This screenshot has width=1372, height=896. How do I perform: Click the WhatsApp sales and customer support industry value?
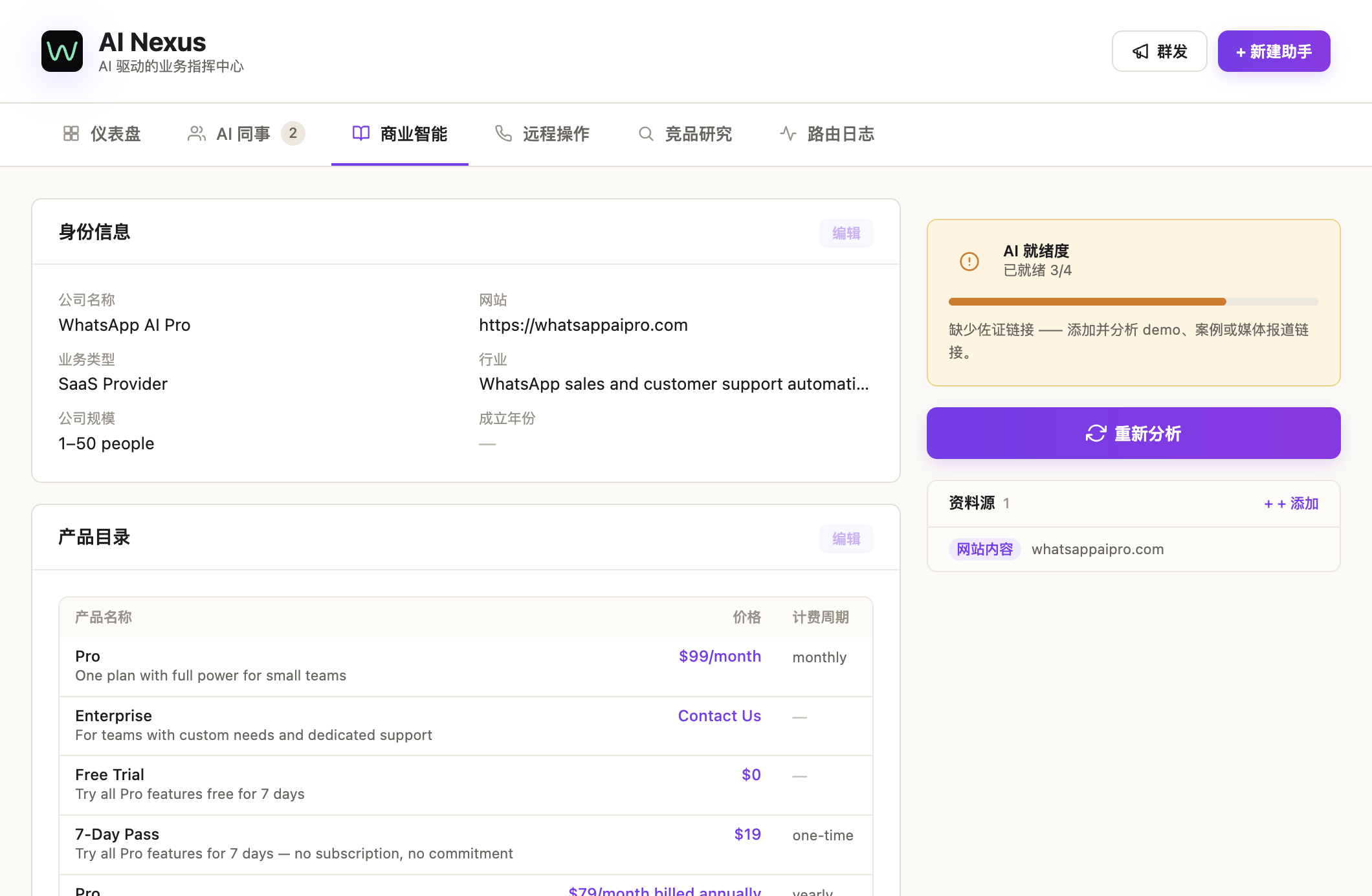point(674,384)
